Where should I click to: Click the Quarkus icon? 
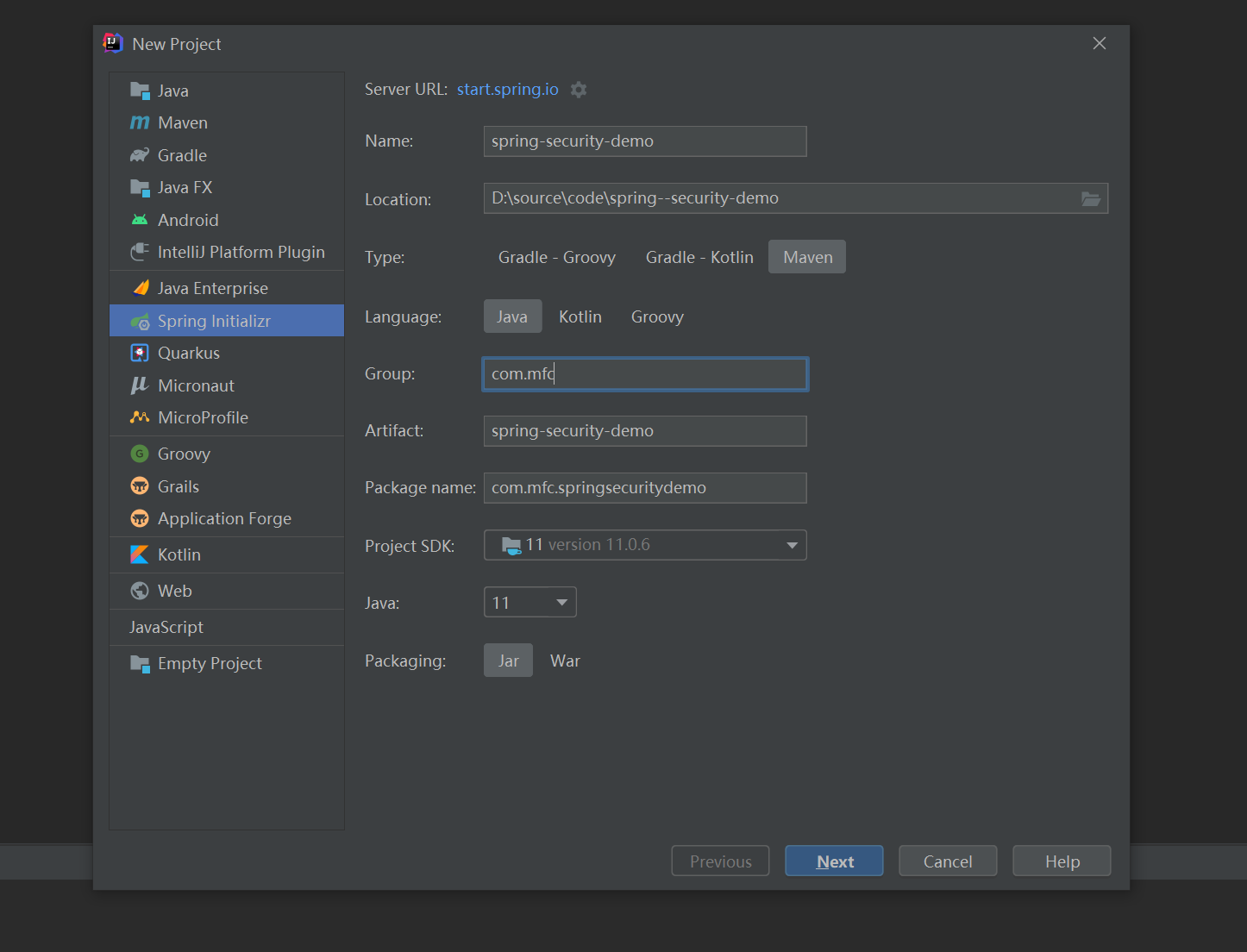point(140,353)
